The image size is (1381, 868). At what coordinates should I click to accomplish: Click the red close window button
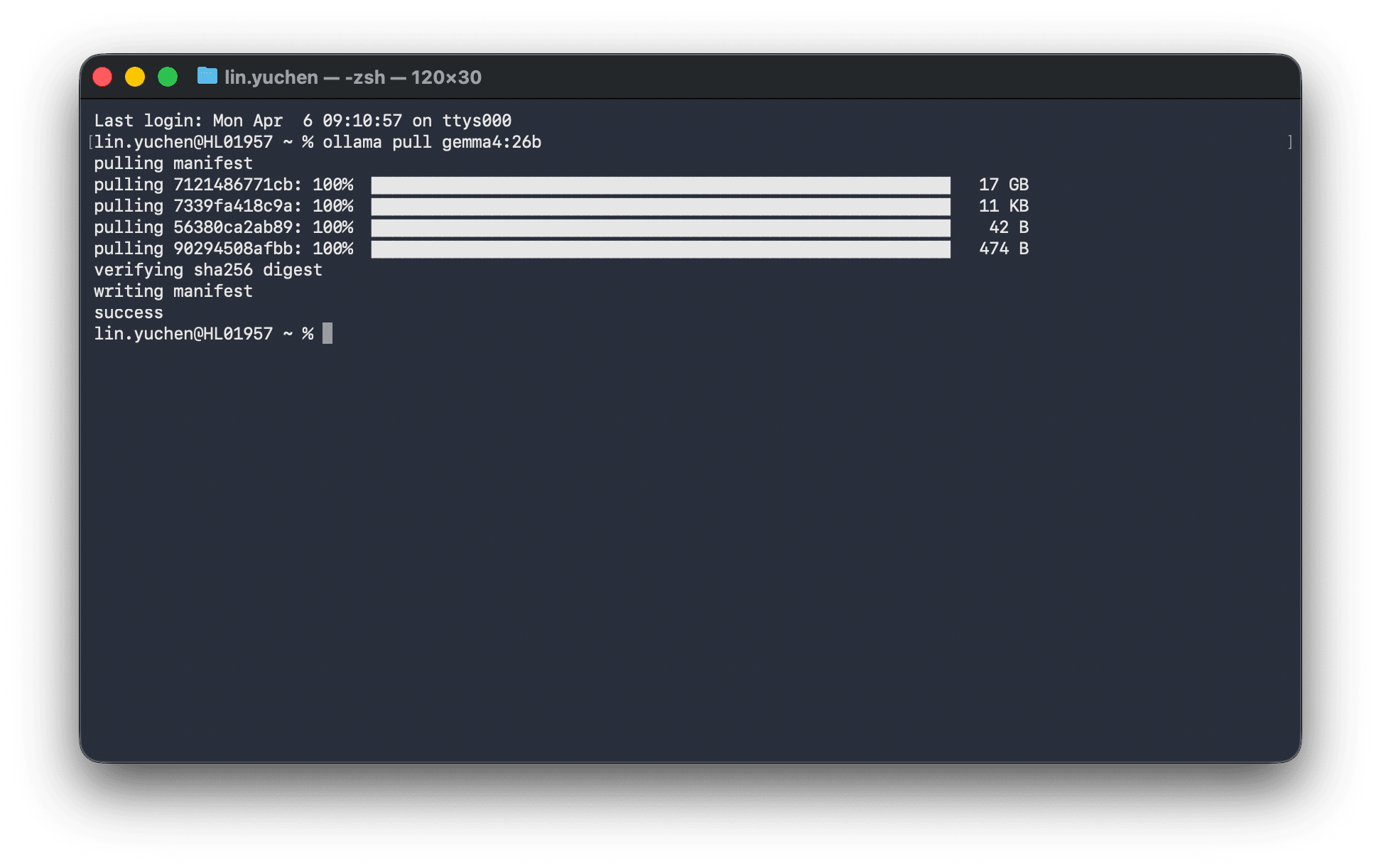(x=102, y=77)
